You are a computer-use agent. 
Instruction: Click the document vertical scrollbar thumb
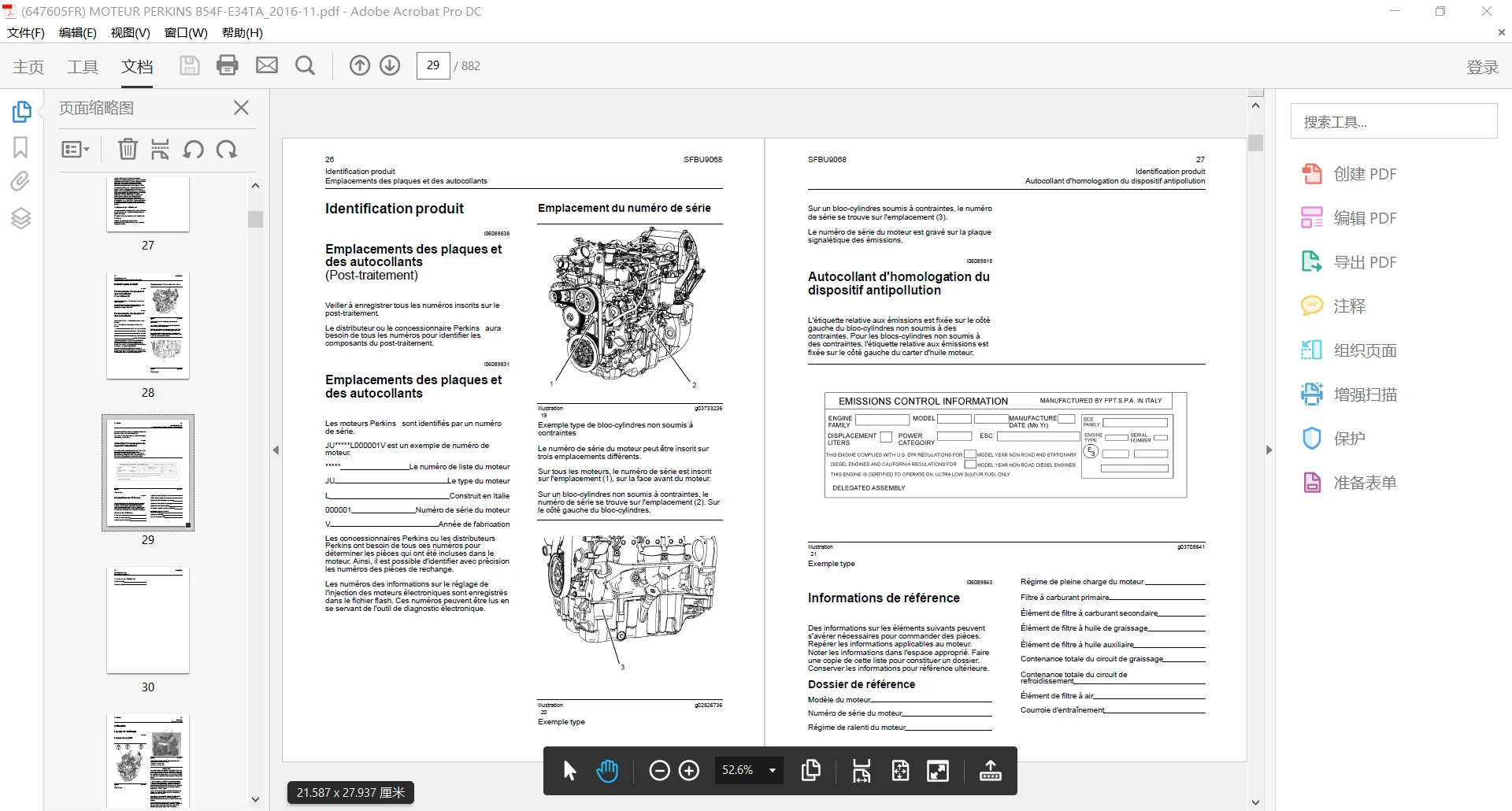tap(1256, 143)
